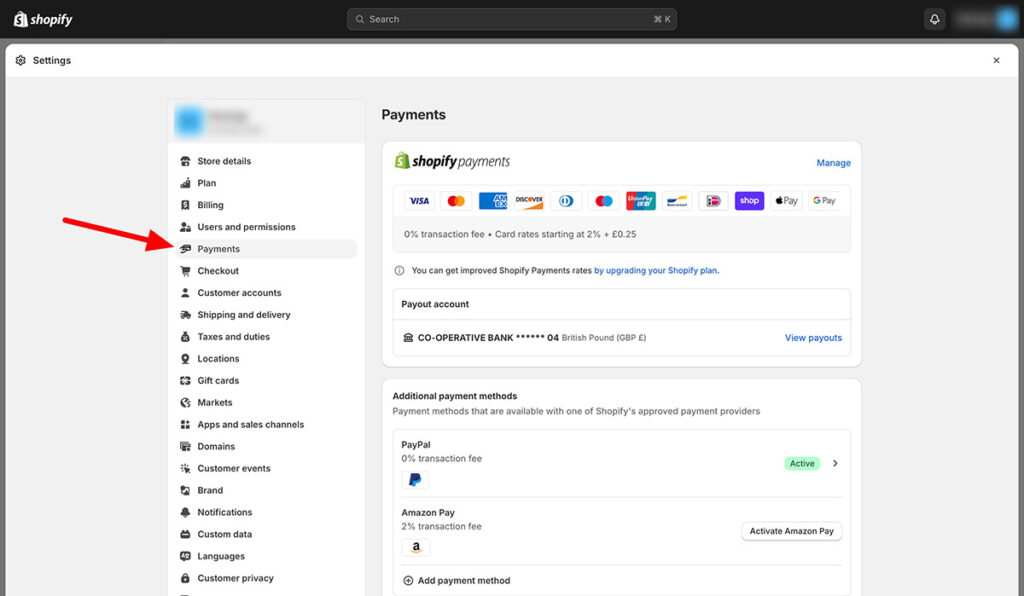Click the American Express card icon
The image size is (1024, 596).
click(493, 201)
